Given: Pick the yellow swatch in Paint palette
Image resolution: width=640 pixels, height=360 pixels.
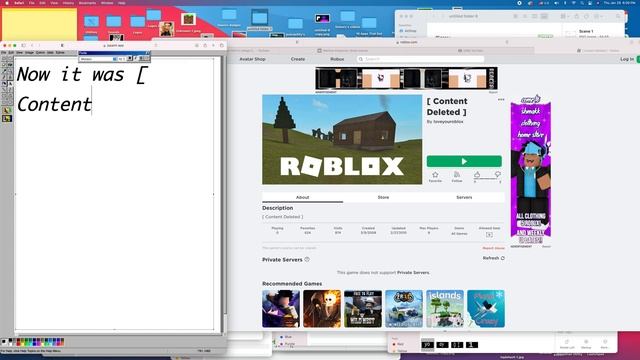Looking at the screenshot, I should pos(22,344).
